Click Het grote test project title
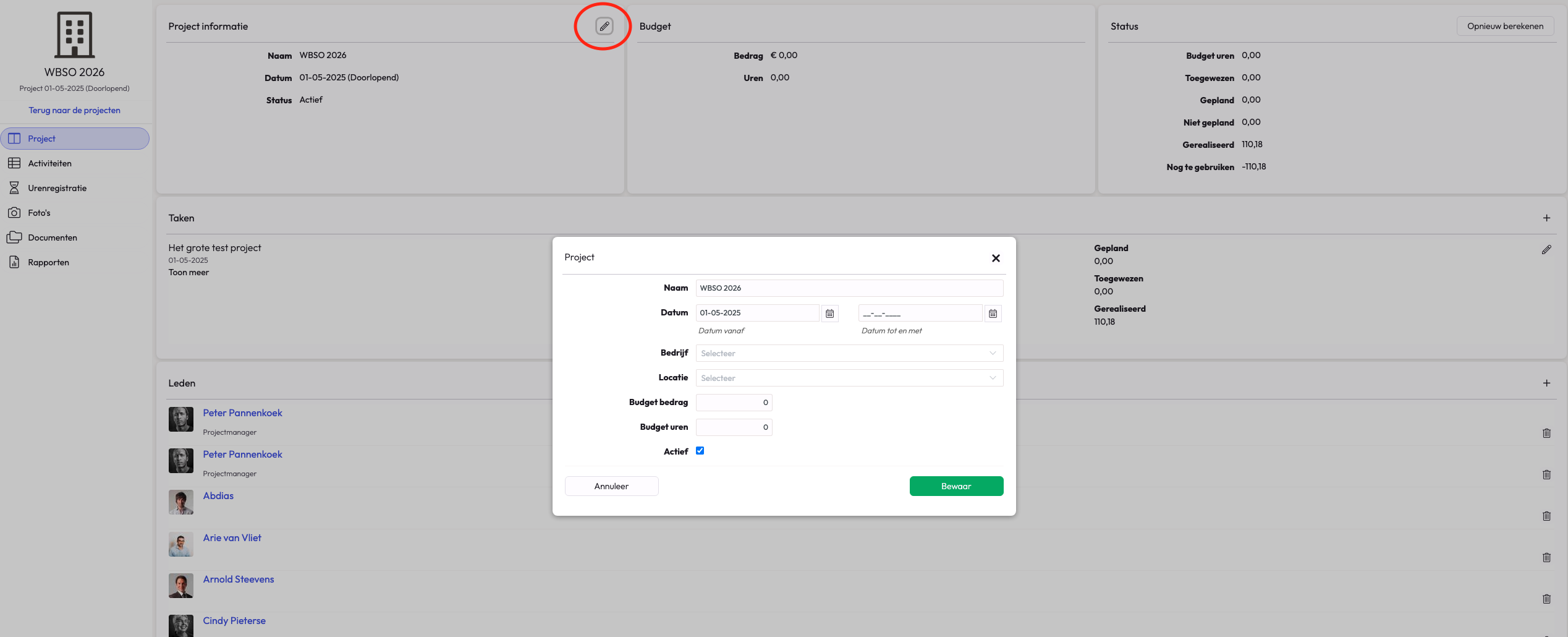 [214, 248]
